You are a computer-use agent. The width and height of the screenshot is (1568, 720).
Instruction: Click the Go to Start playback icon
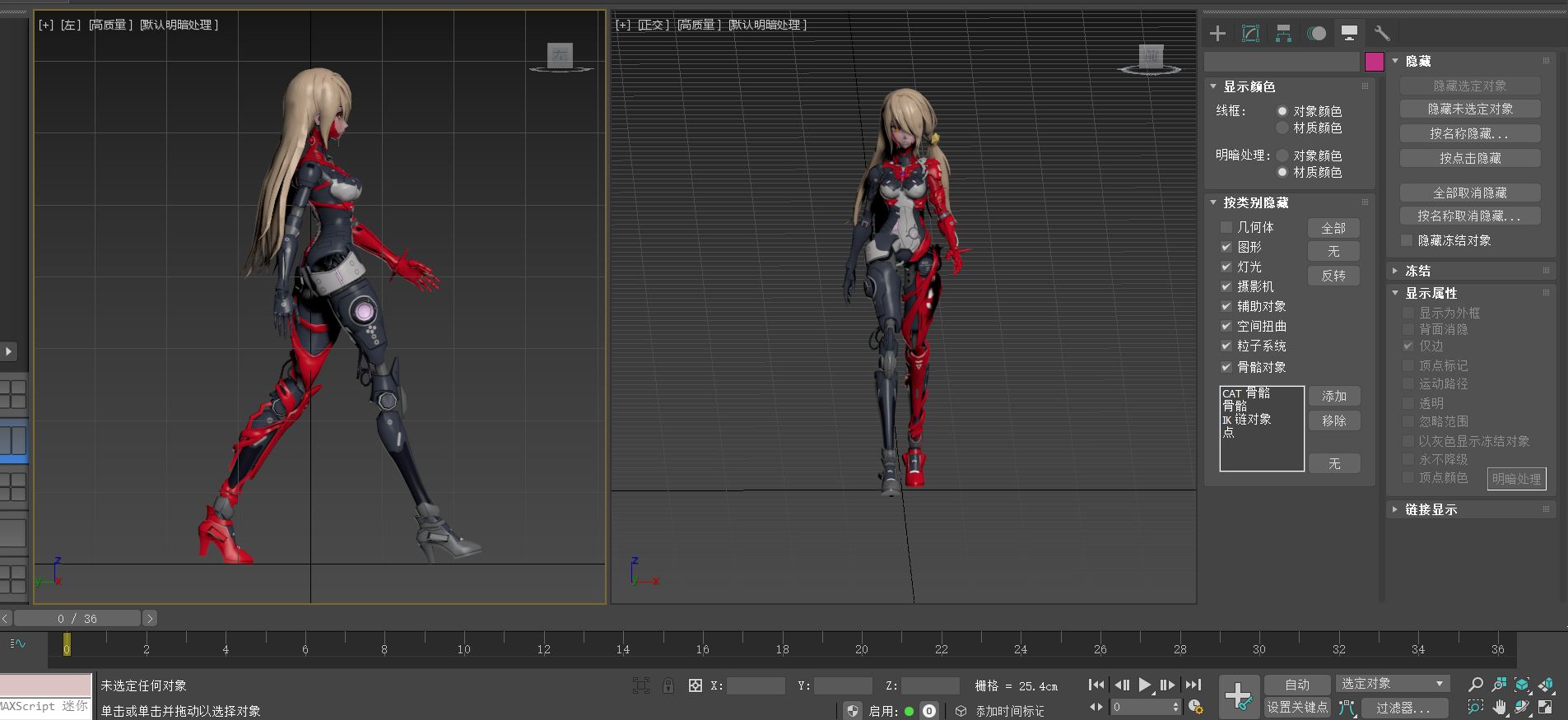[x=1096, y=685]
